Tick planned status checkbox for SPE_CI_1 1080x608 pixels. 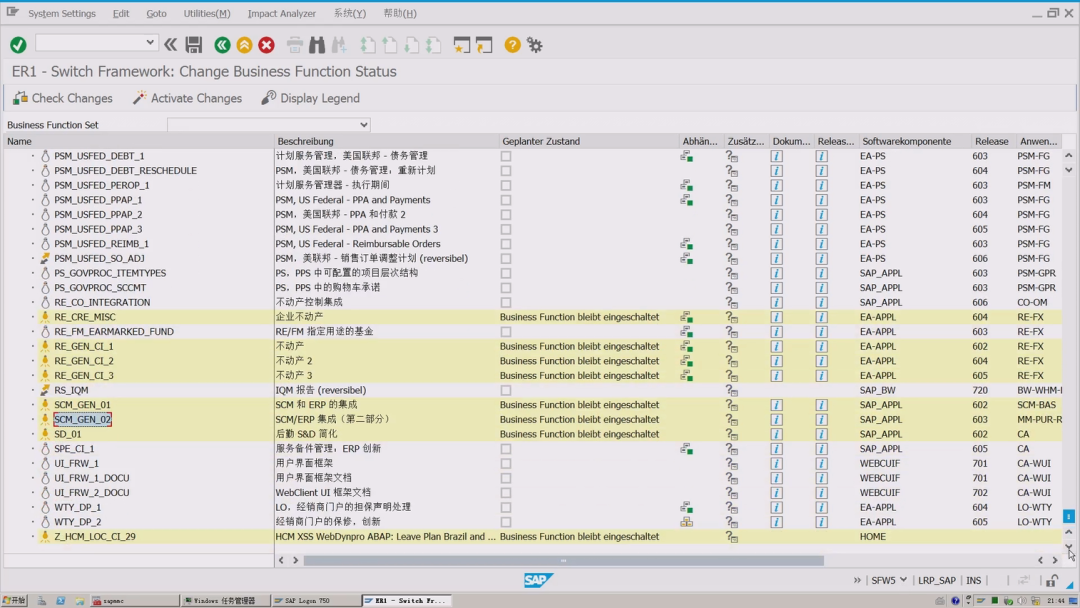pos(506,449)
